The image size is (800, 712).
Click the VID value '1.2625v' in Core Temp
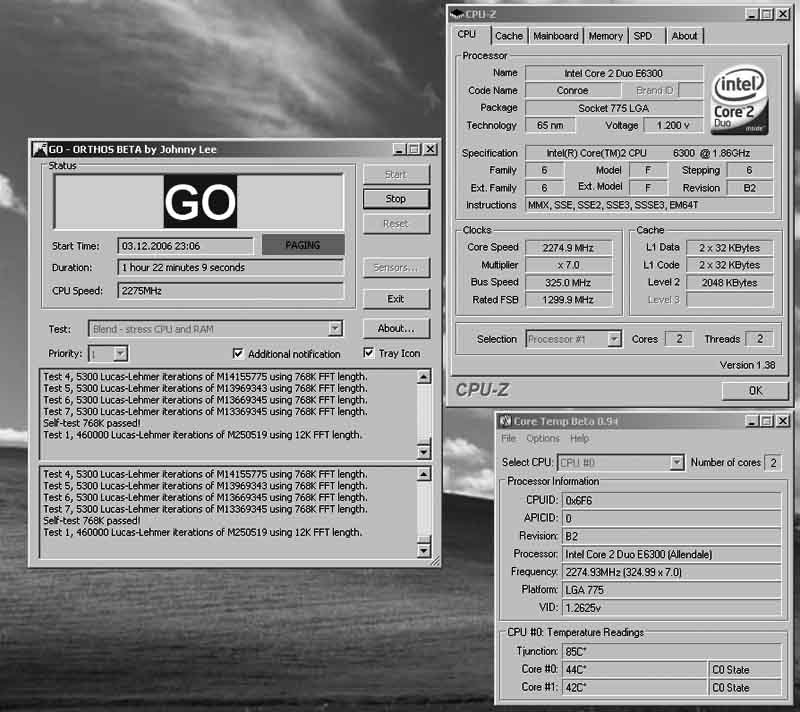671,607
